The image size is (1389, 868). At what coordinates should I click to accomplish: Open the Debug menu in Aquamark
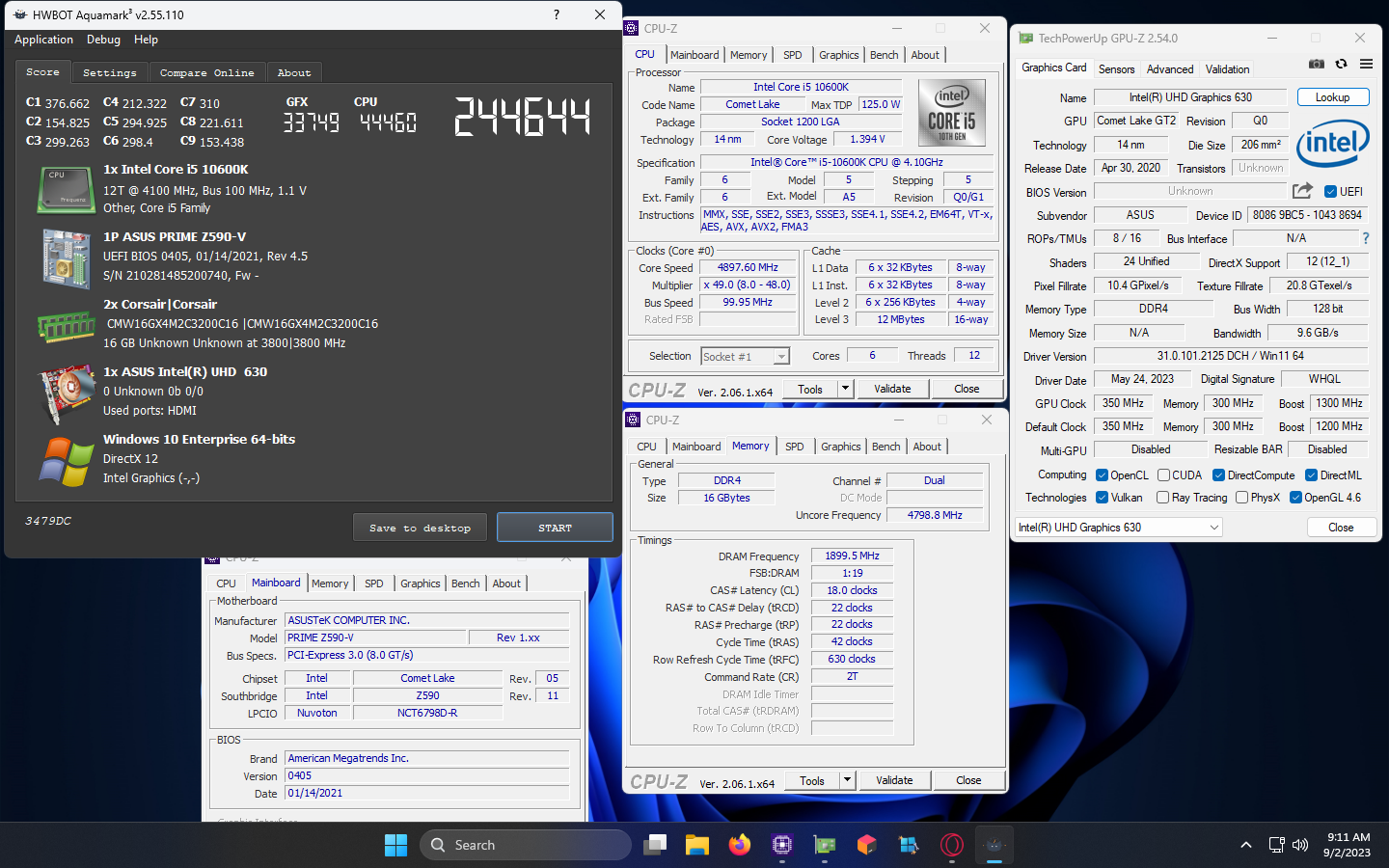point(103,40)
